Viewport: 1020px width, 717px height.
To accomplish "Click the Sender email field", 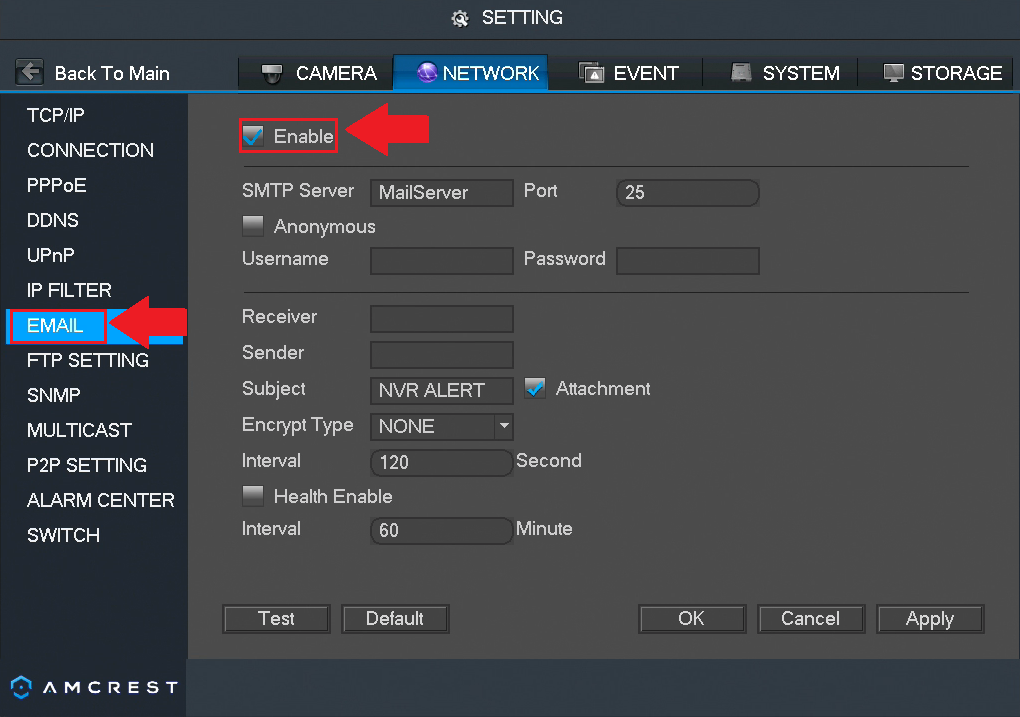I will coord(442,355).
